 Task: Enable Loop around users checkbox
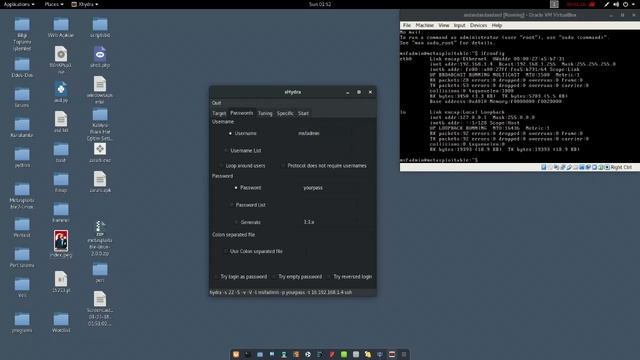pyautogui.click(x=221, y=166)
